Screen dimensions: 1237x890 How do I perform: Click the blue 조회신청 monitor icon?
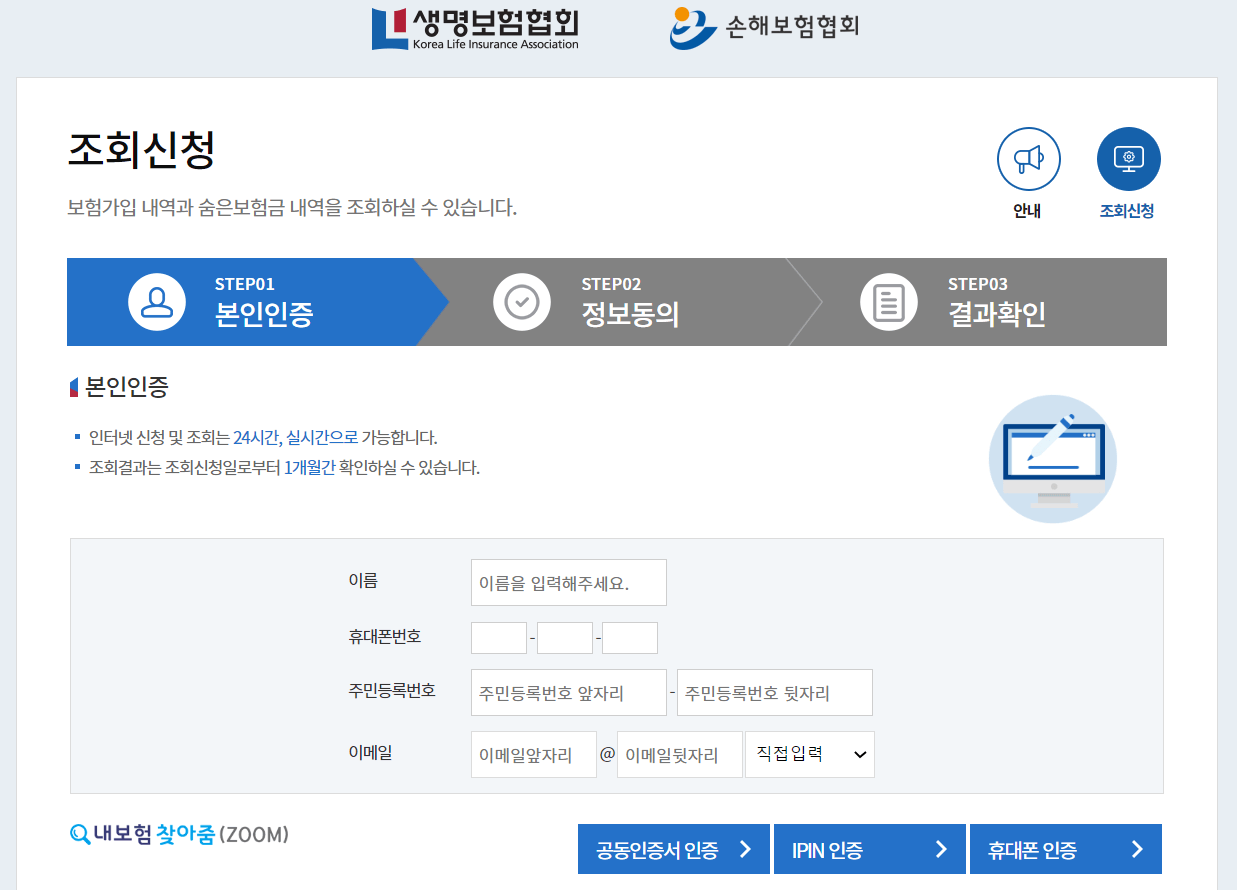click(x=1128, y=158)
